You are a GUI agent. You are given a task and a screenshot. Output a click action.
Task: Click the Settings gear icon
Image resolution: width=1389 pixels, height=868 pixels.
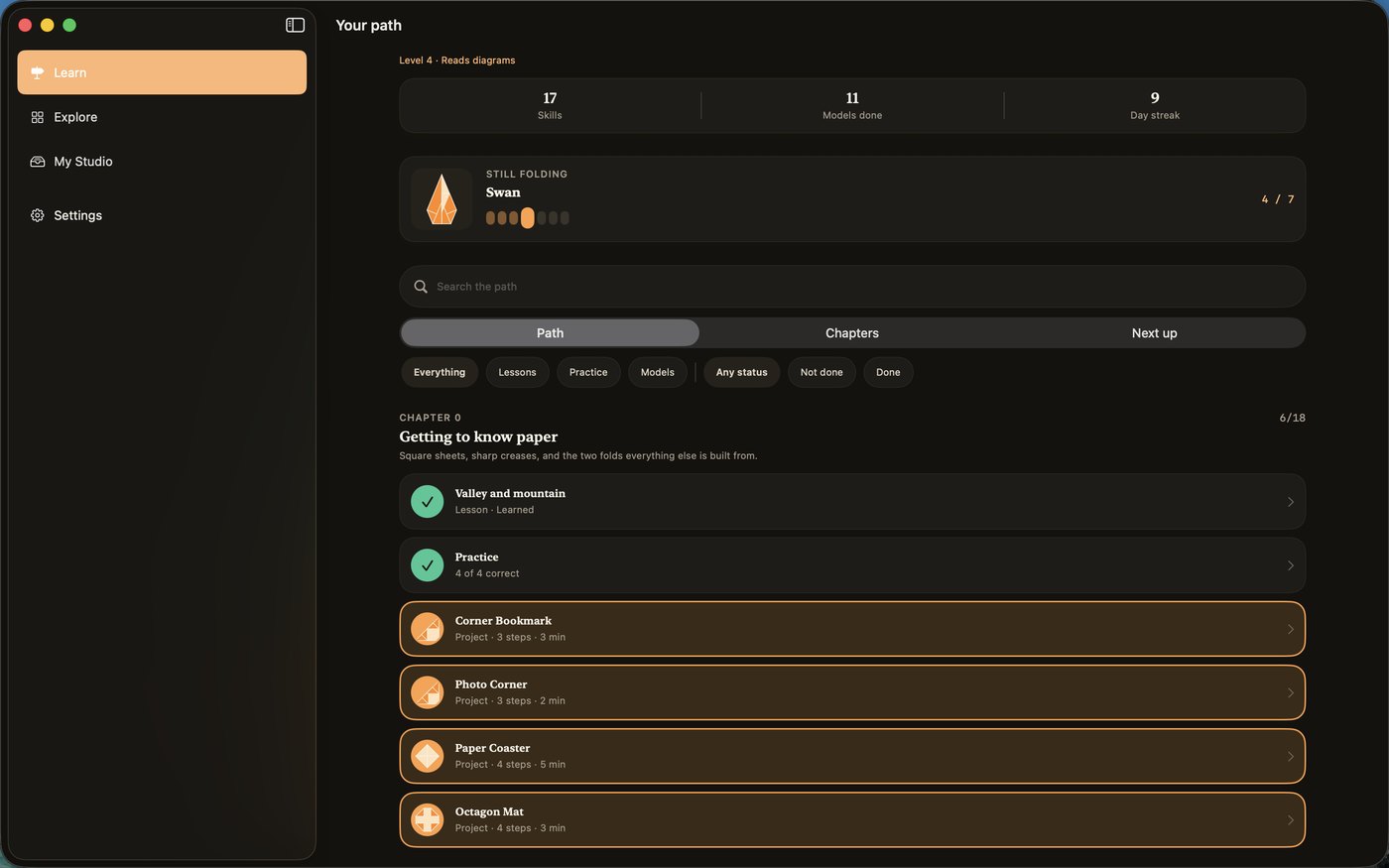tap(38, 215)
